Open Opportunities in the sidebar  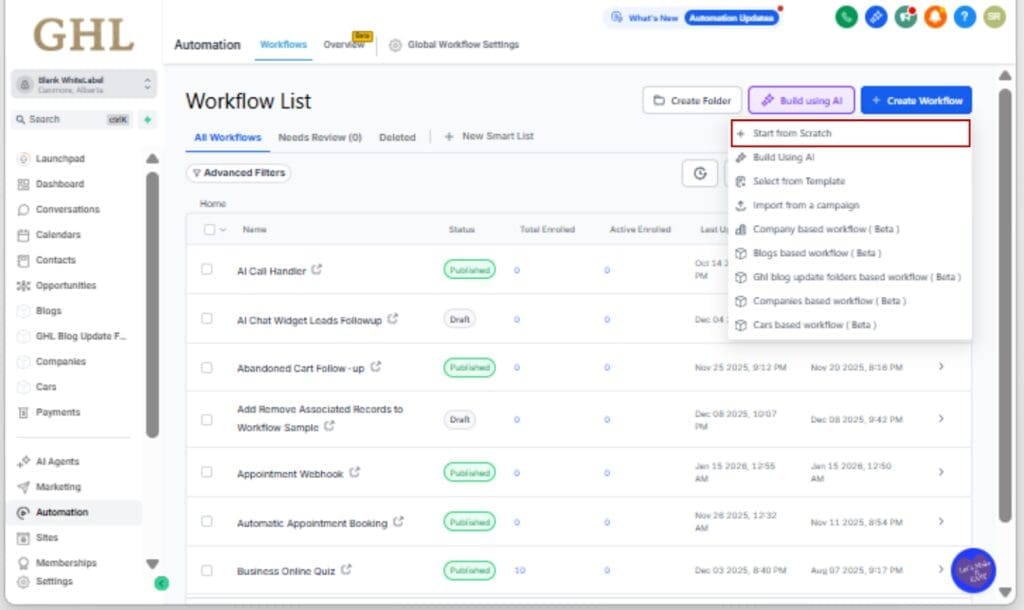[65, 285]
